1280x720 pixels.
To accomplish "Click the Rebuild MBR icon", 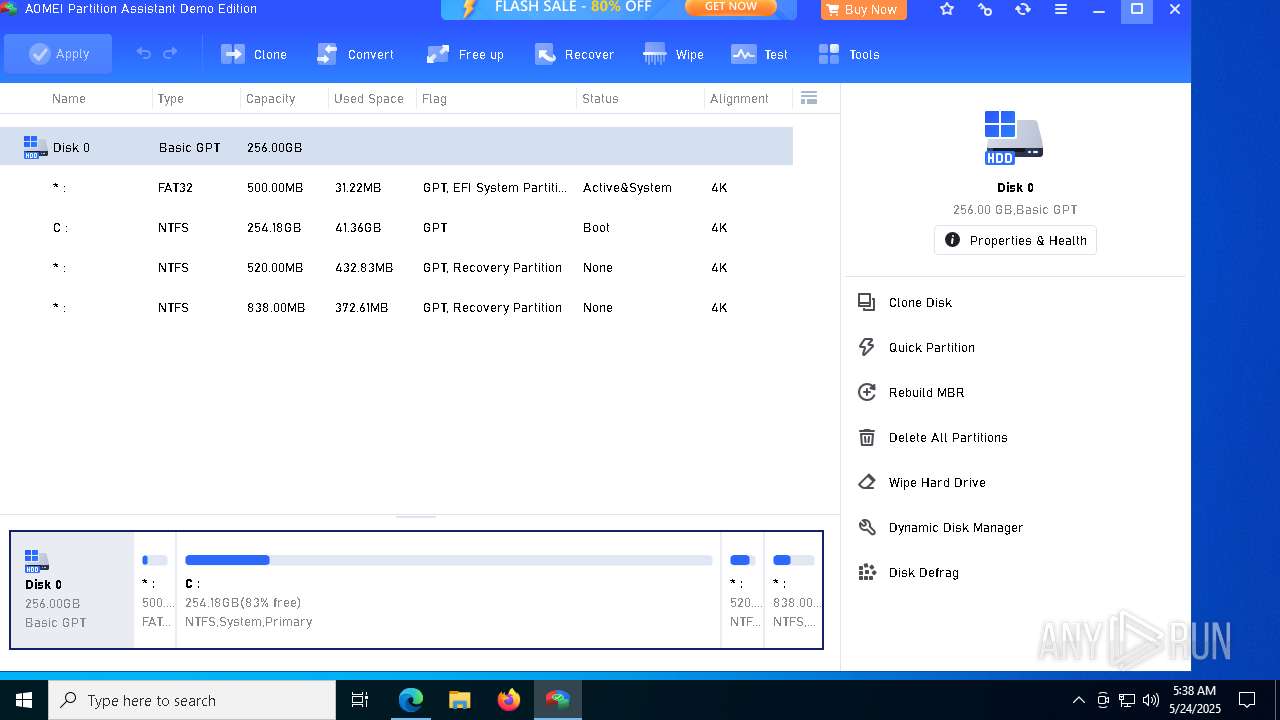I will [867, 392].
